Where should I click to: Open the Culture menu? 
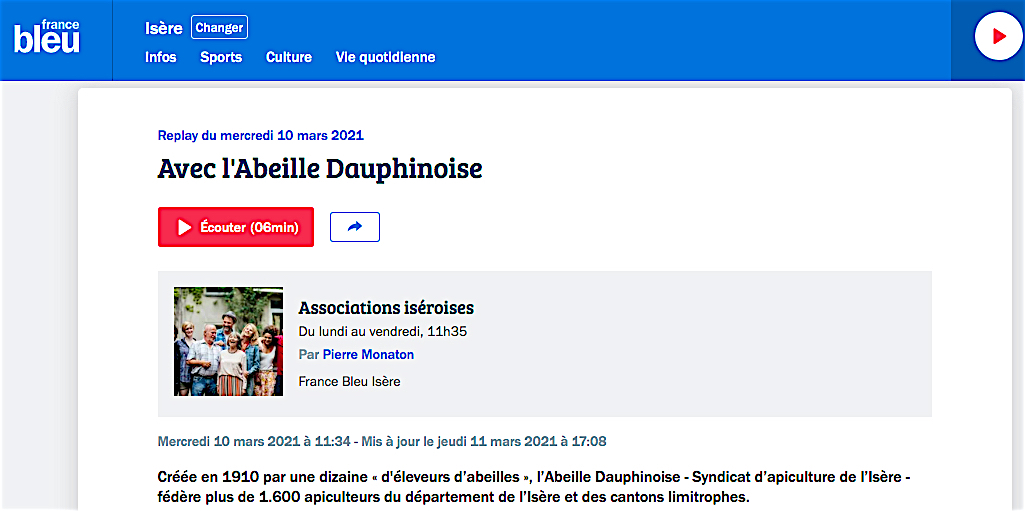click(289, 58)
